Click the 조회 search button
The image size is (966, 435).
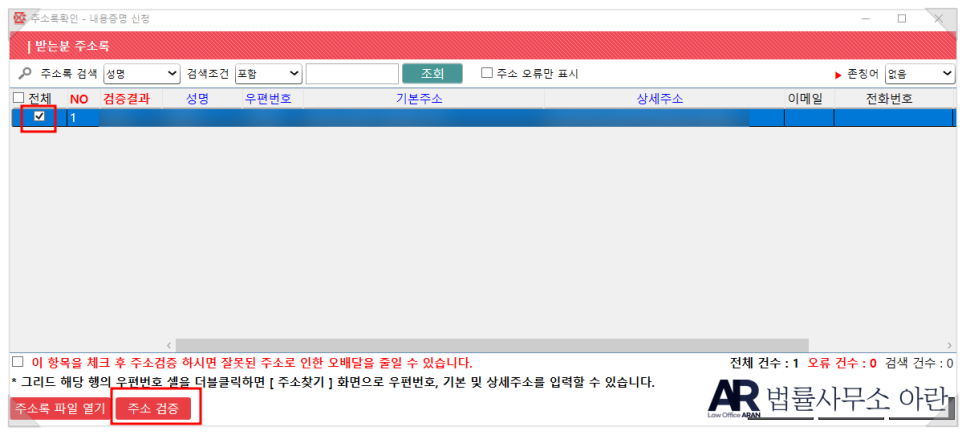[x=432, y=73]
